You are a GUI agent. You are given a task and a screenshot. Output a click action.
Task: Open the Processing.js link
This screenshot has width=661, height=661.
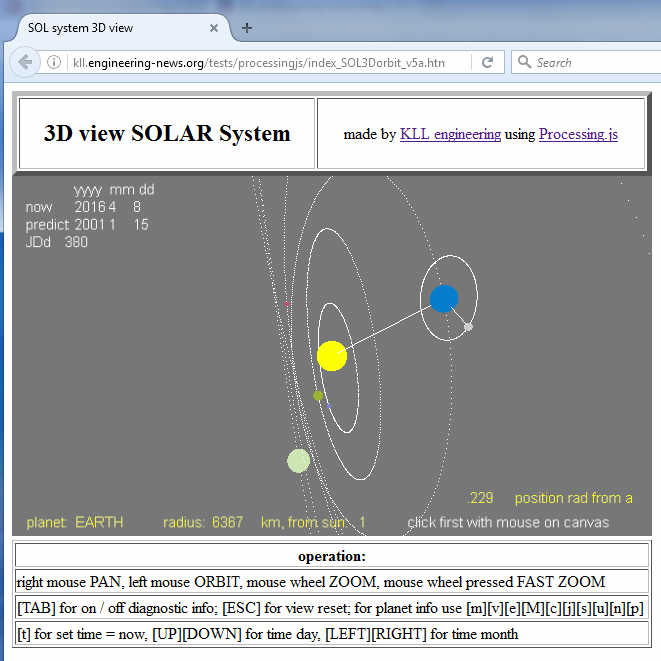(x=578, y=134)
